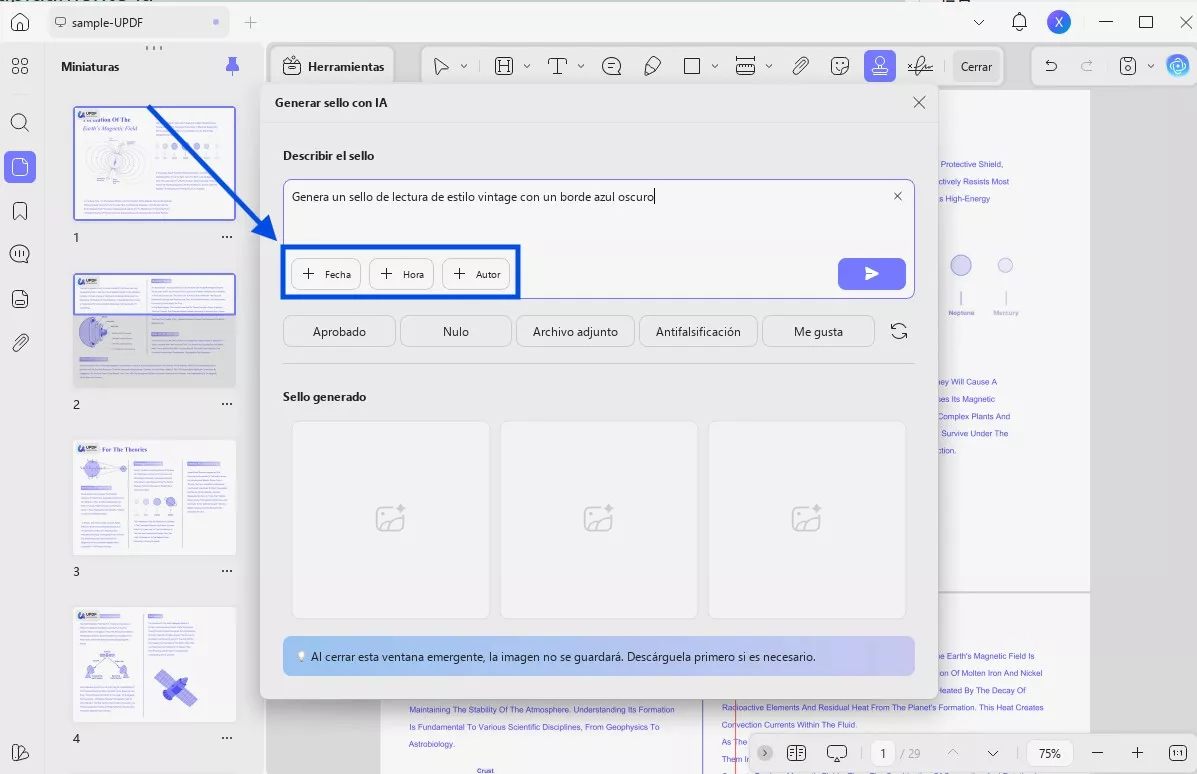This screenshot has width=1197, height=774.
Task: Click the redo arrow
Action: 1087,66
